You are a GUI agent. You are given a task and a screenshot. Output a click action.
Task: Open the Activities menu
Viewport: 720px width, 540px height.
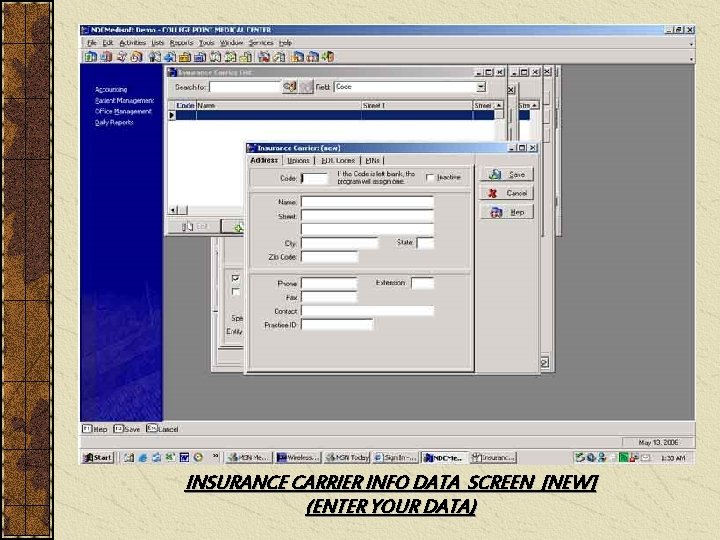pyautogui.click(x=132, y=43)
